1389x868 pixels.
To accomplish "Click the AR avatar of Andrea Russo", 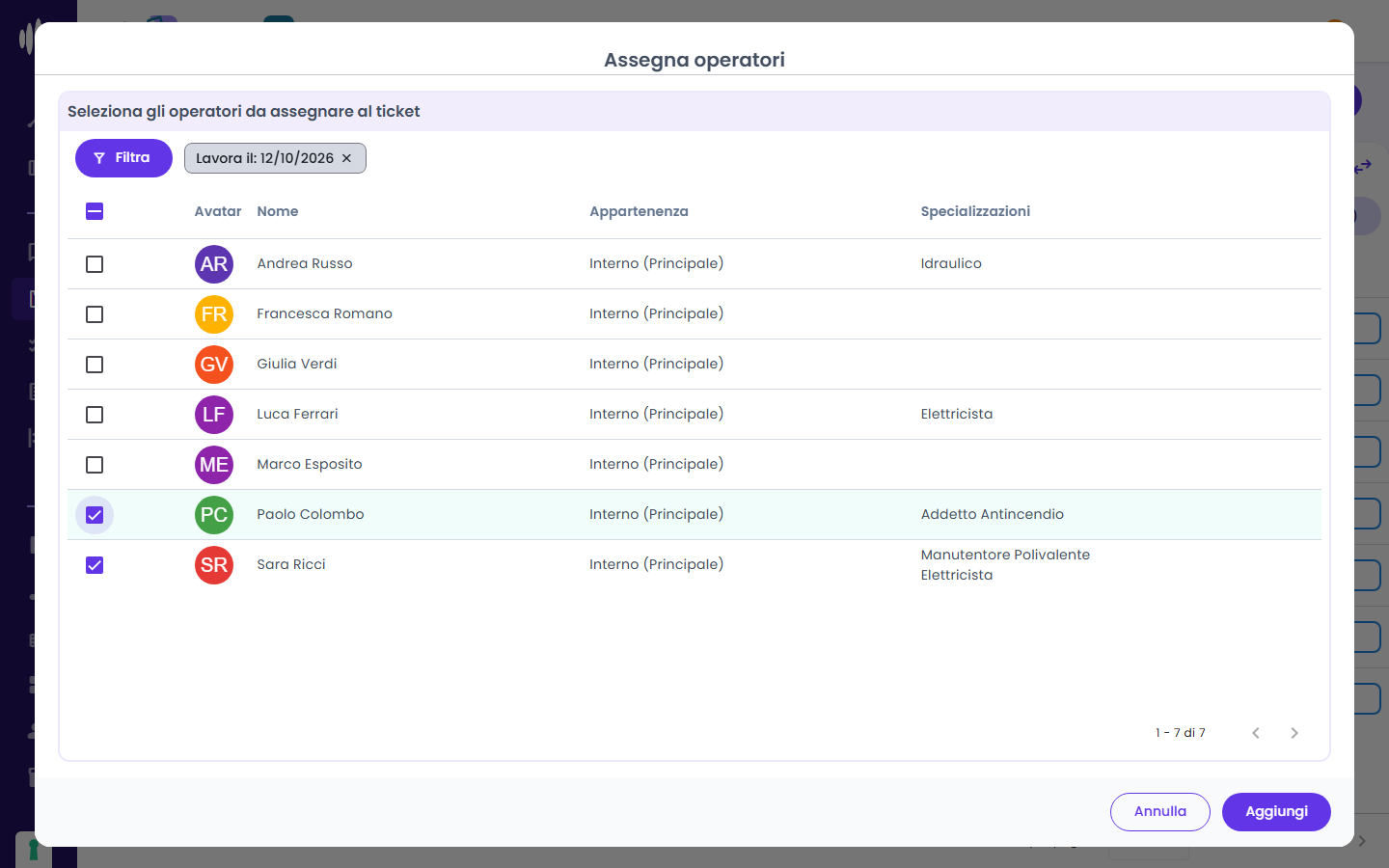I will 214,264.
